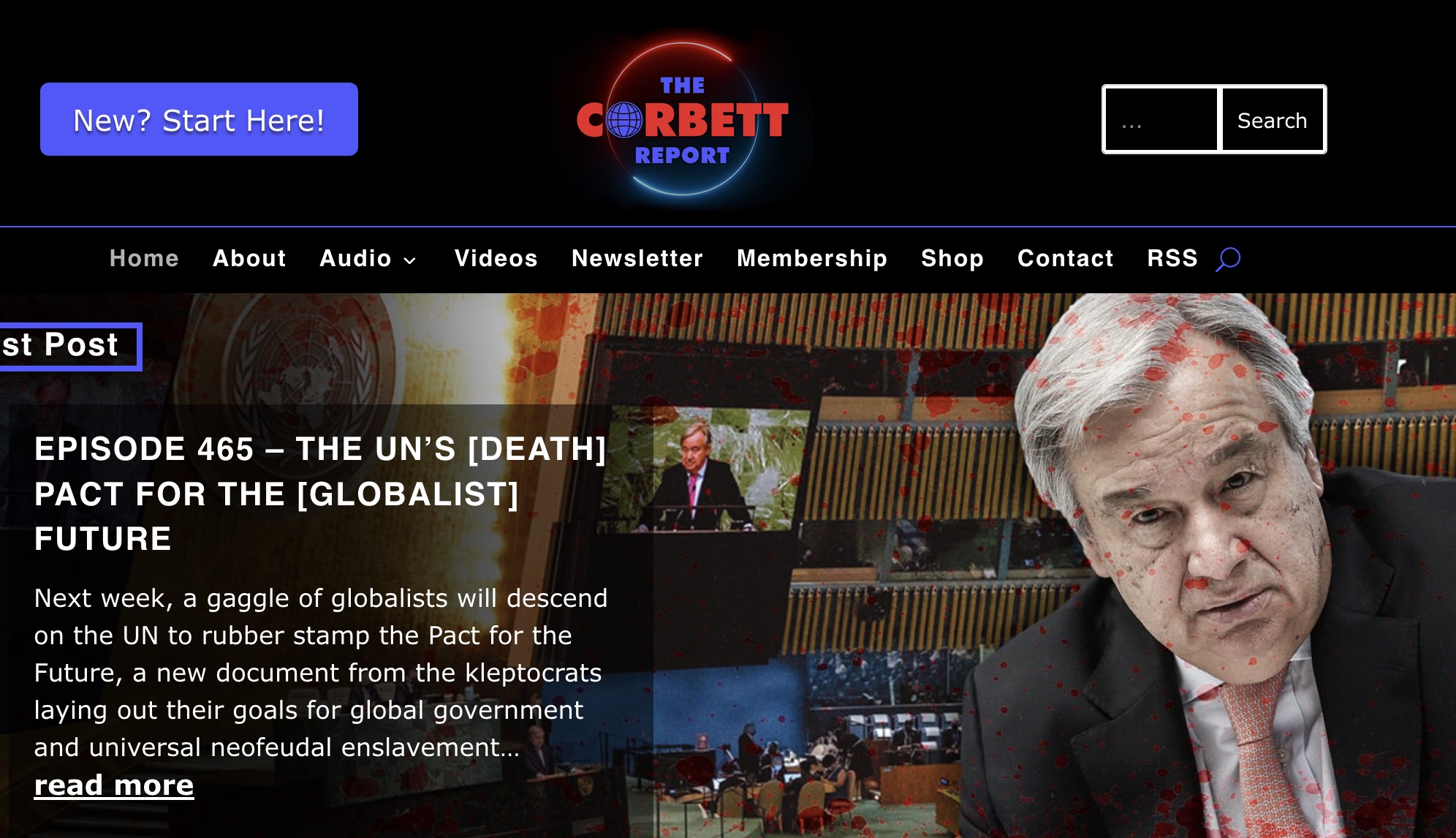The height and width of the screenshot is (838, 1456).
Task: Visit the Shop link
Action: (x=952, y=258)
